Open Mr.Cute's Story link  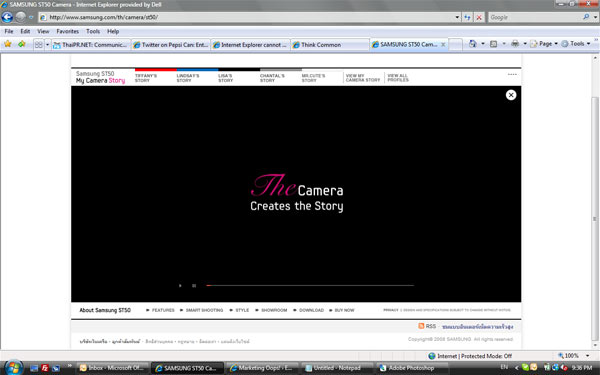pos(313,78)
